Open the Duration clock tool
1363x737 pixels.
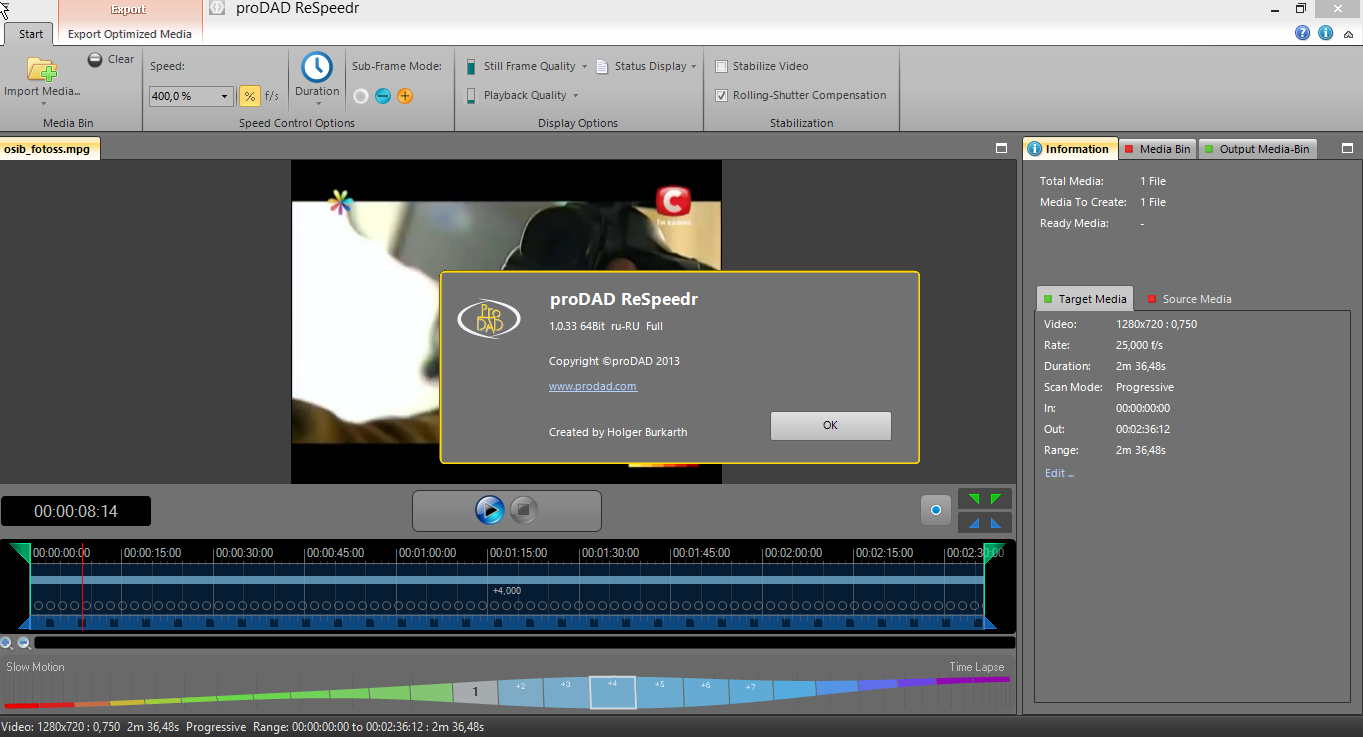point(317,68)
